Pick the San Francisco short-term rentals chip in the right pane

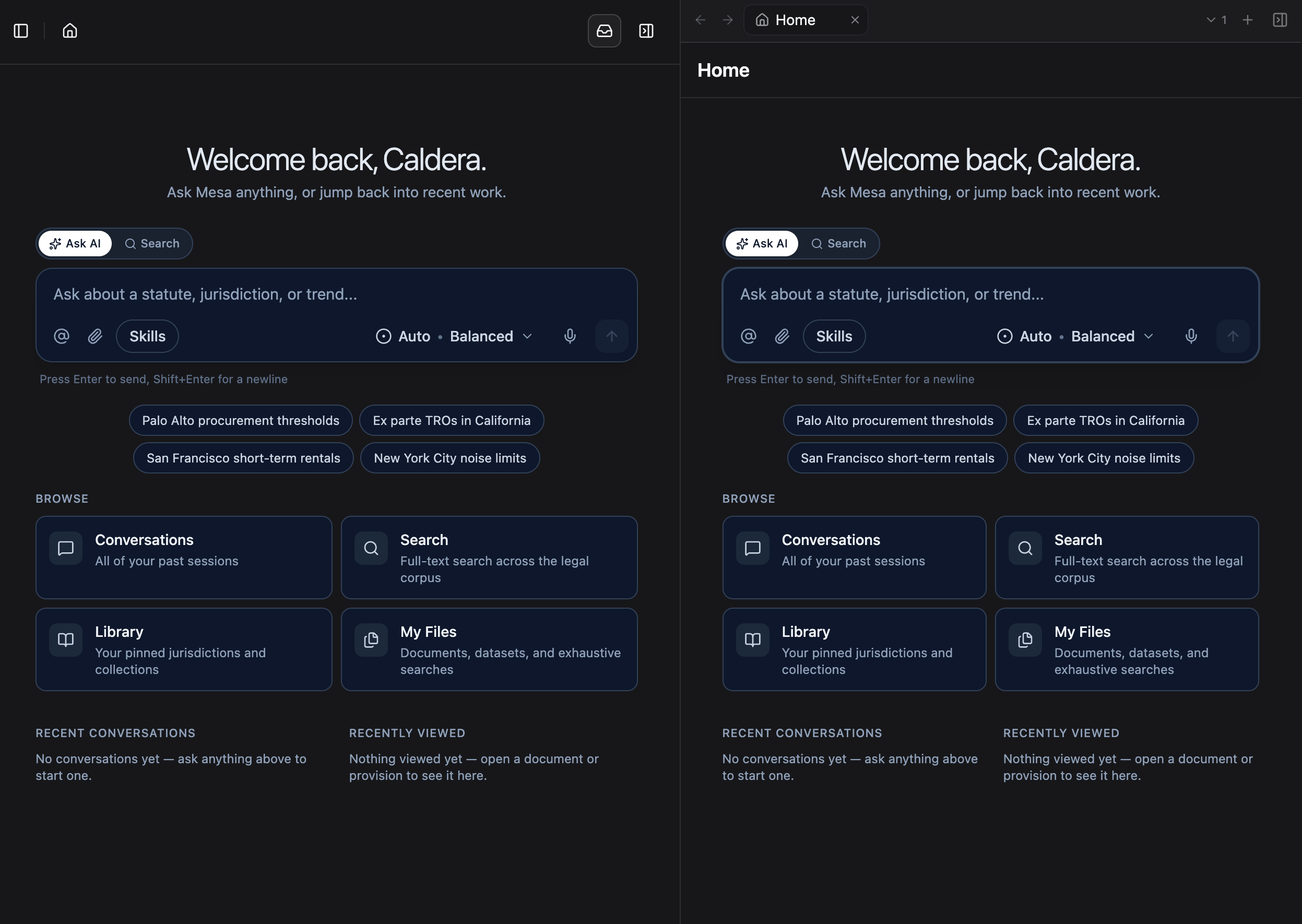coord(897,458)
